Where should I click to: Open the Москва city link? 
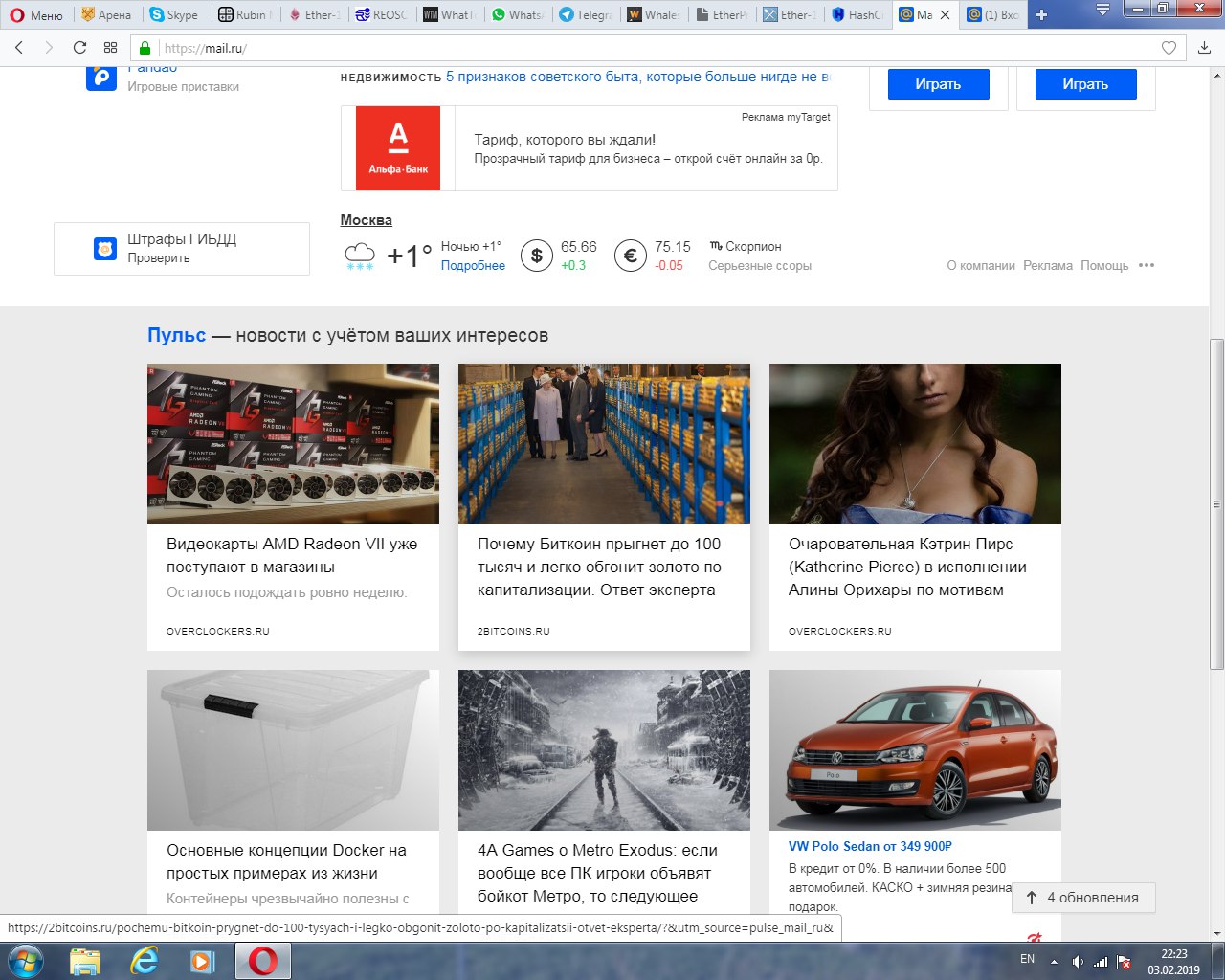coord(367,220)
